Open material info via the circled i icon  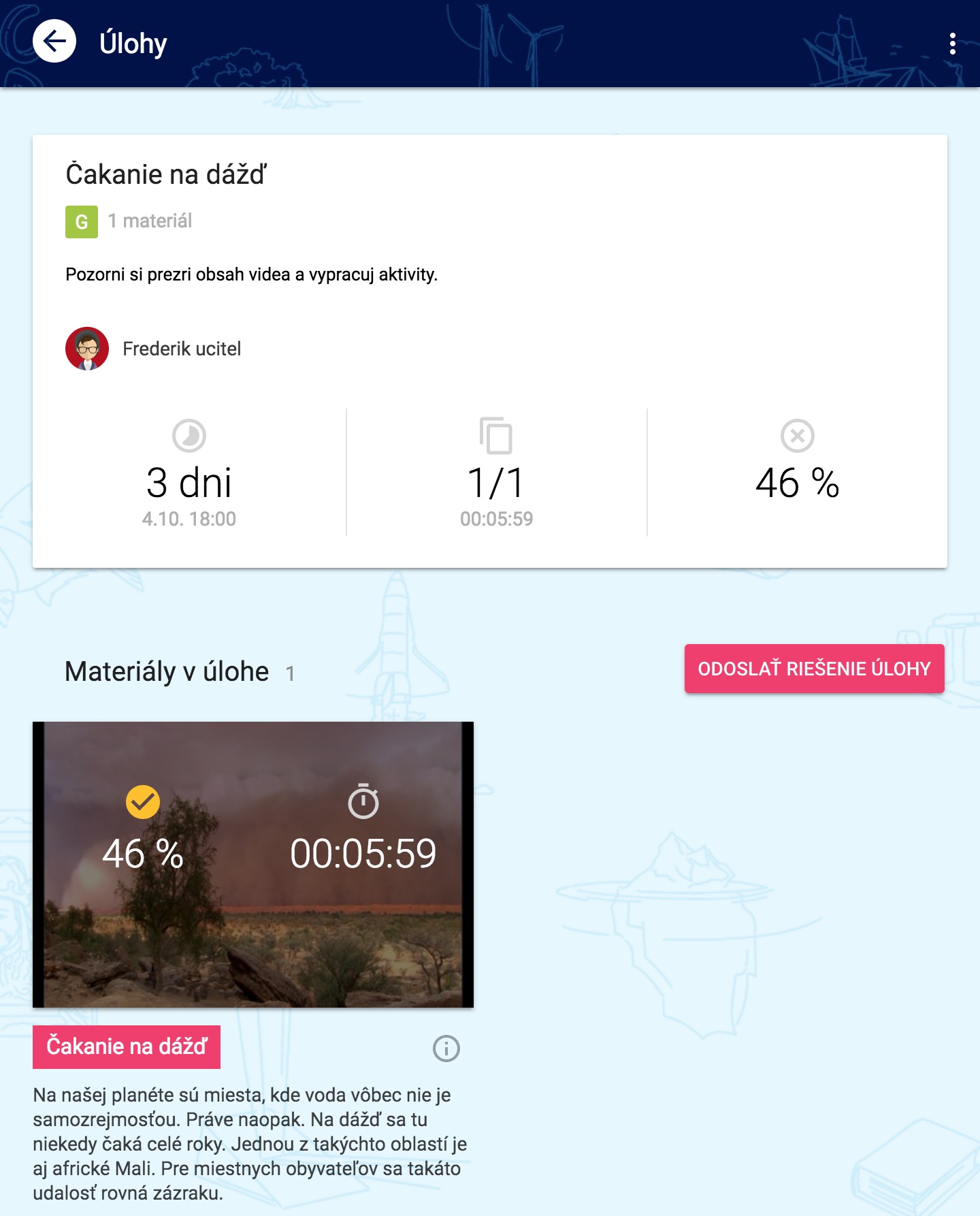tap(446, 1049)
